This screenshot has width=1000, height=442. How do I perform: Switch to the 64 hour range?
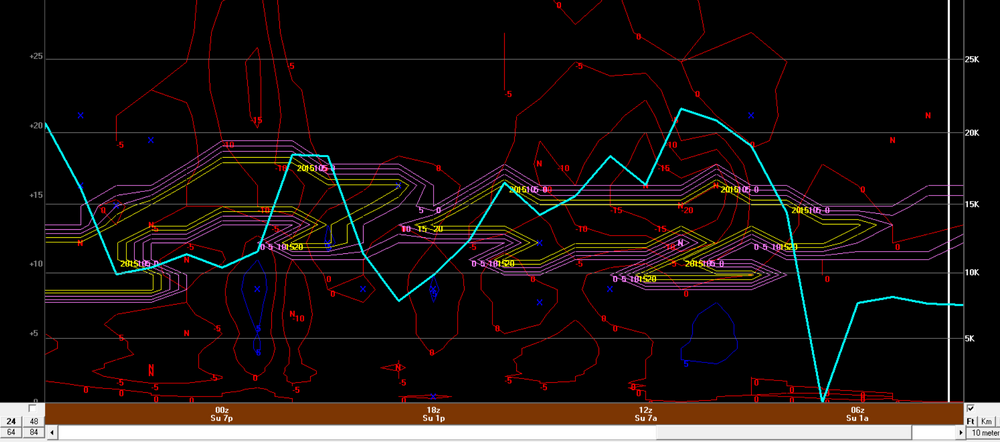(x=11, y=433)
